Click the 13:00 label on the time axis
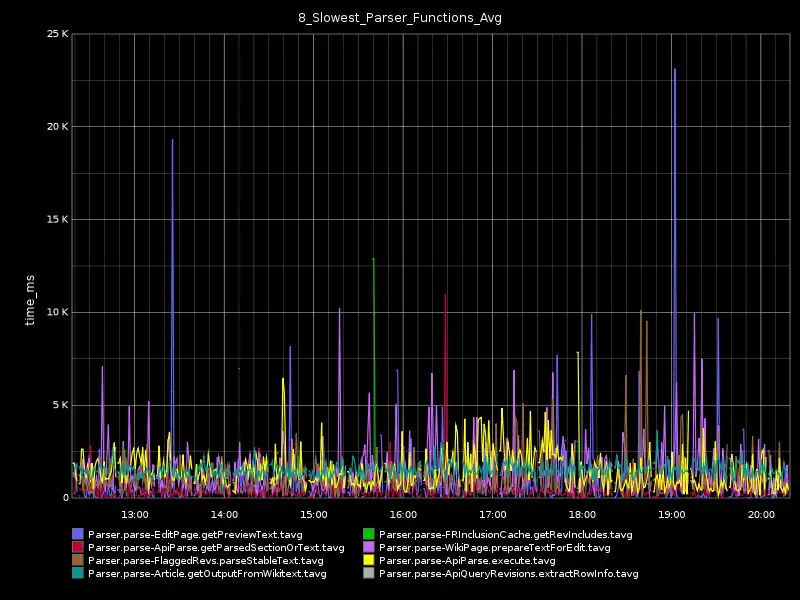Image resolution: width=800 pixels, height=600 pixels. pyautogui.click(x=134, y=514)
